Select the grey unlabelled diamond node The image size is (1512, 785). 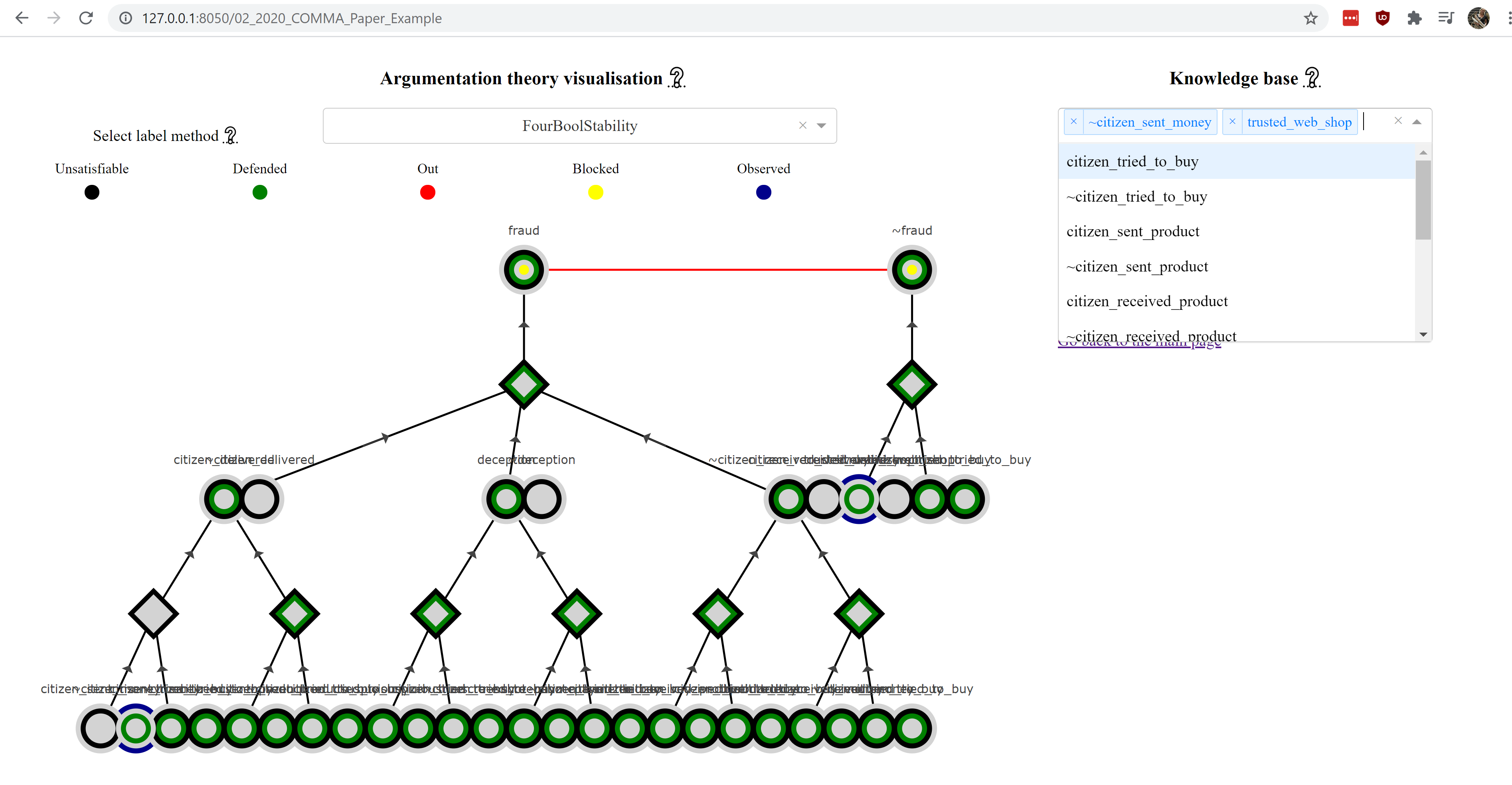(x=153, y=614)
